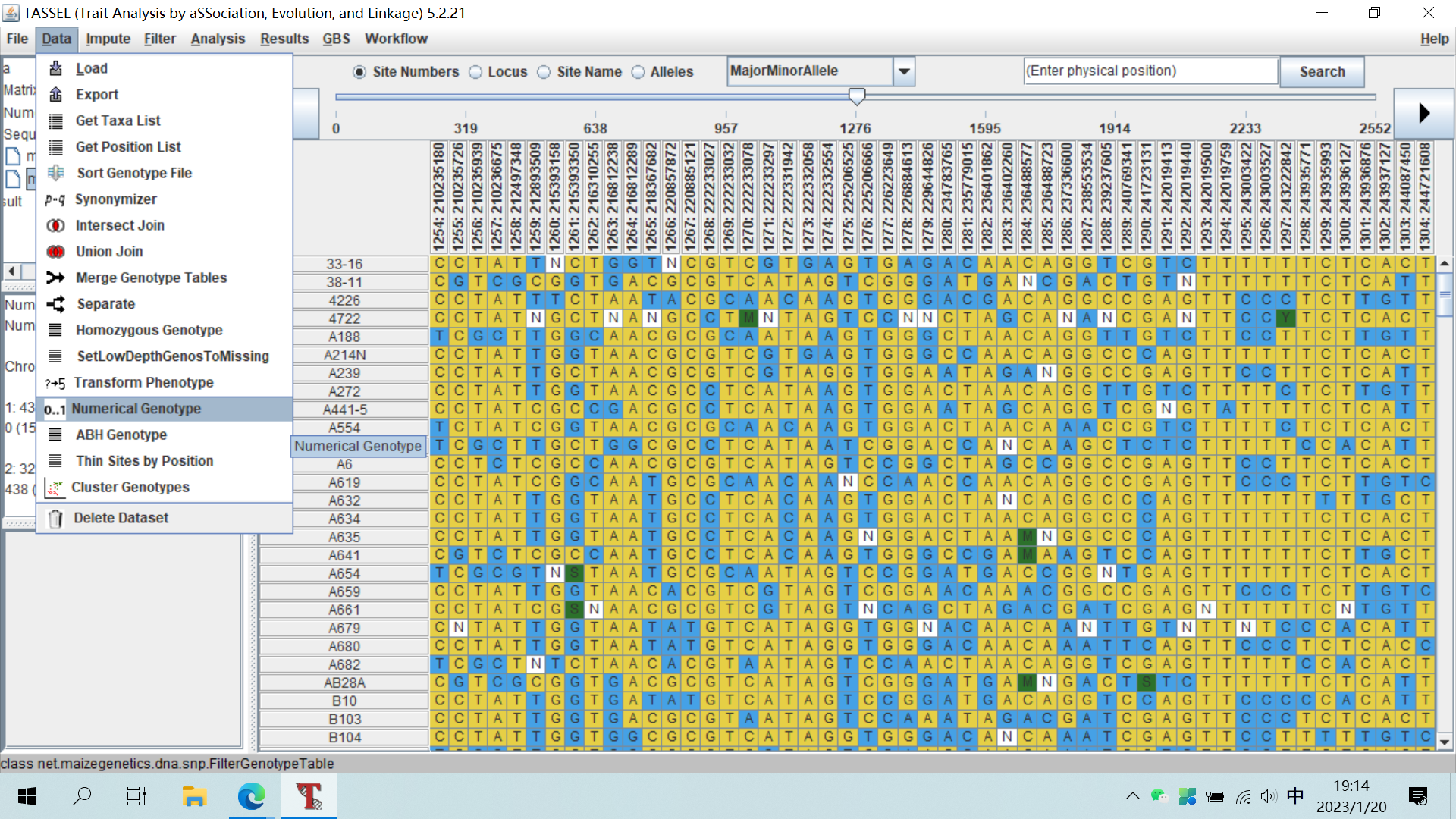Image resolution: width=1456 pixels, height=819 pixels.
Task: Open the TASSEL app from the taskbar
Action: click(310, 796)
